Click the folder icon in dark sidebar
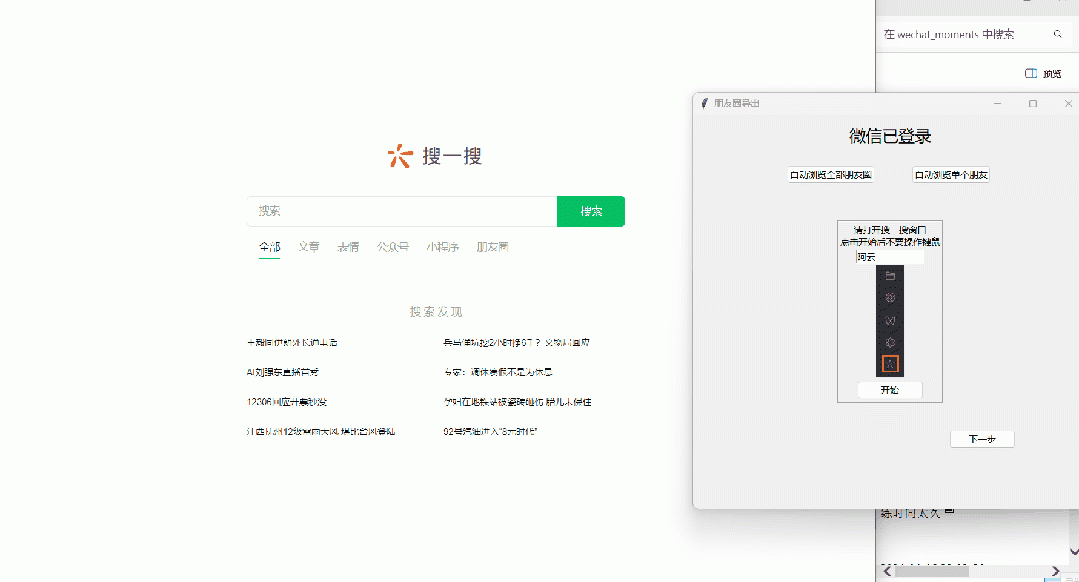The image size is (1079, 582). tap(889, 274)
